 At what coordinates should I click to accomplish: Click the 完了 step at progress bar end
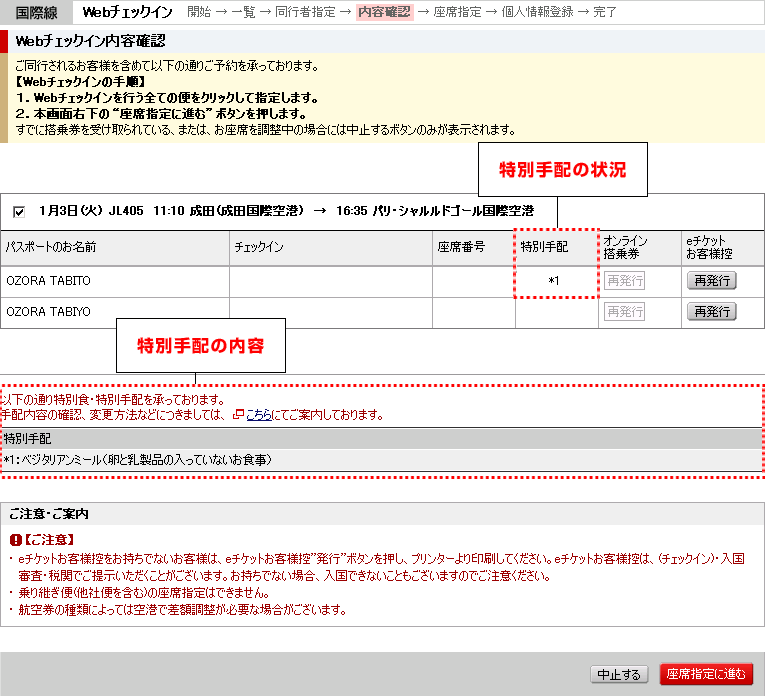(604, 12)
